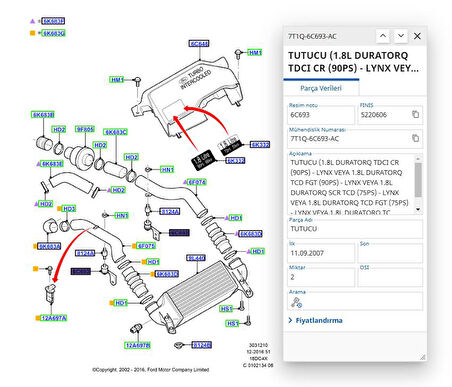The width and height of the screenshot is (452, 387).
Task: Copy the Mühendislik Numarası value
Action: [x=415, y=138]
